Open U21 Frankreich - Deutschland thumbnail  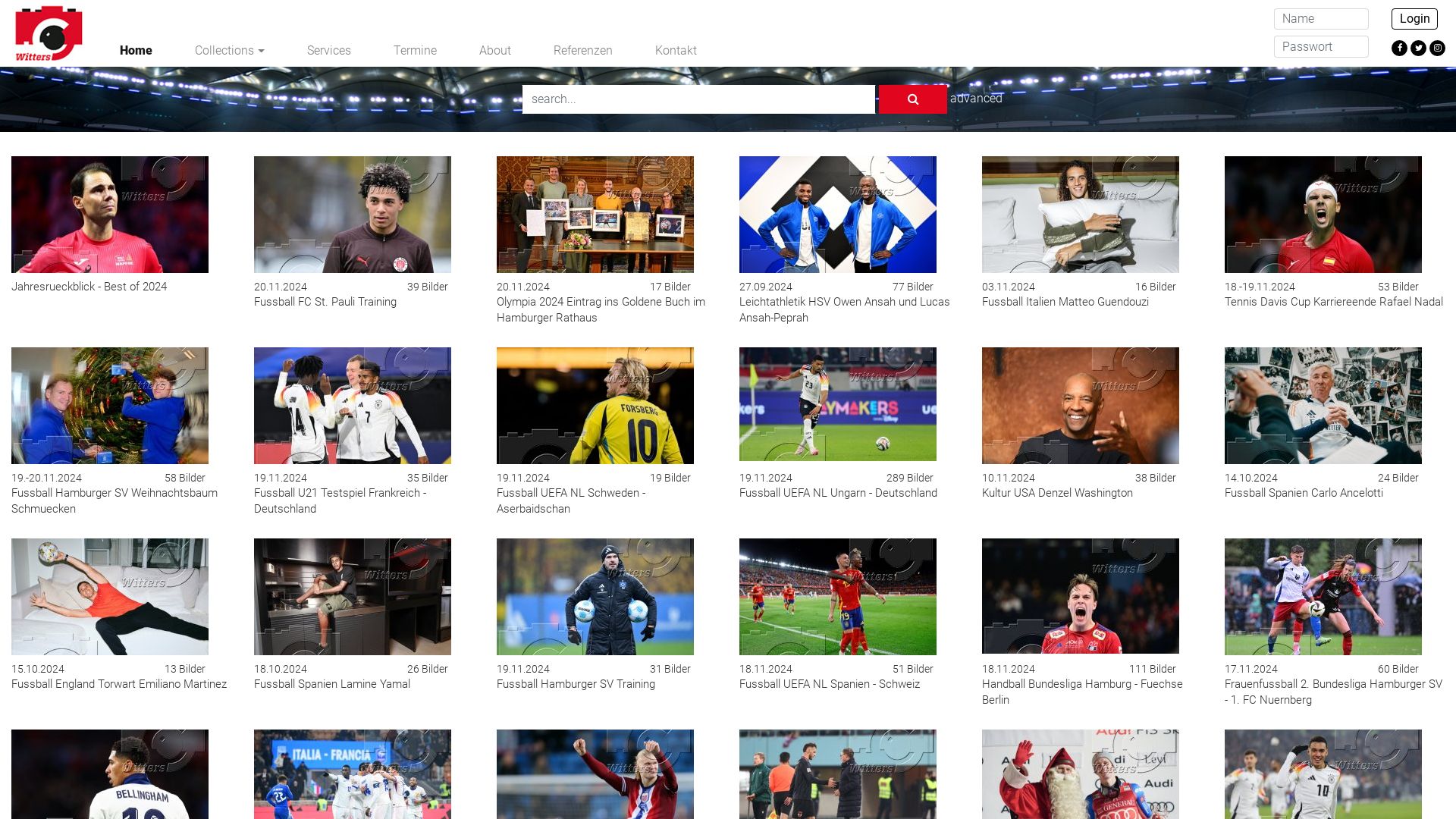click(353, 406)
